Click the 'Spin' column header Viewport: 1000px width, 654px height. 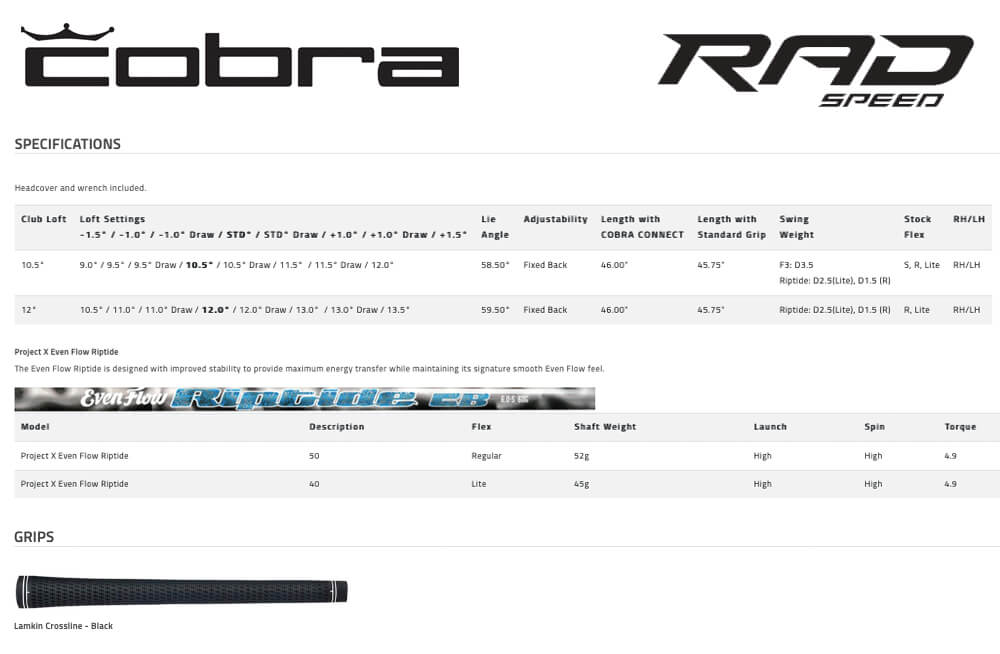tap(874, 427)
